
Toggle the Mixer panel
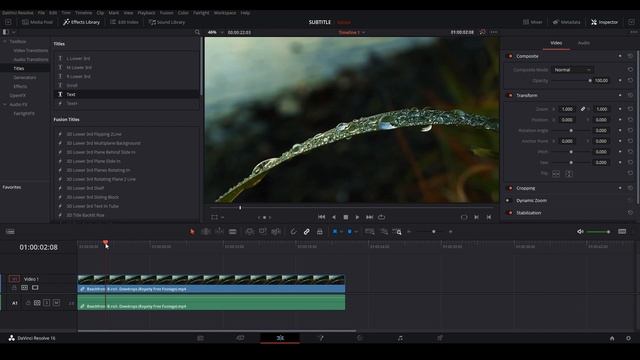tap(533, 22)
